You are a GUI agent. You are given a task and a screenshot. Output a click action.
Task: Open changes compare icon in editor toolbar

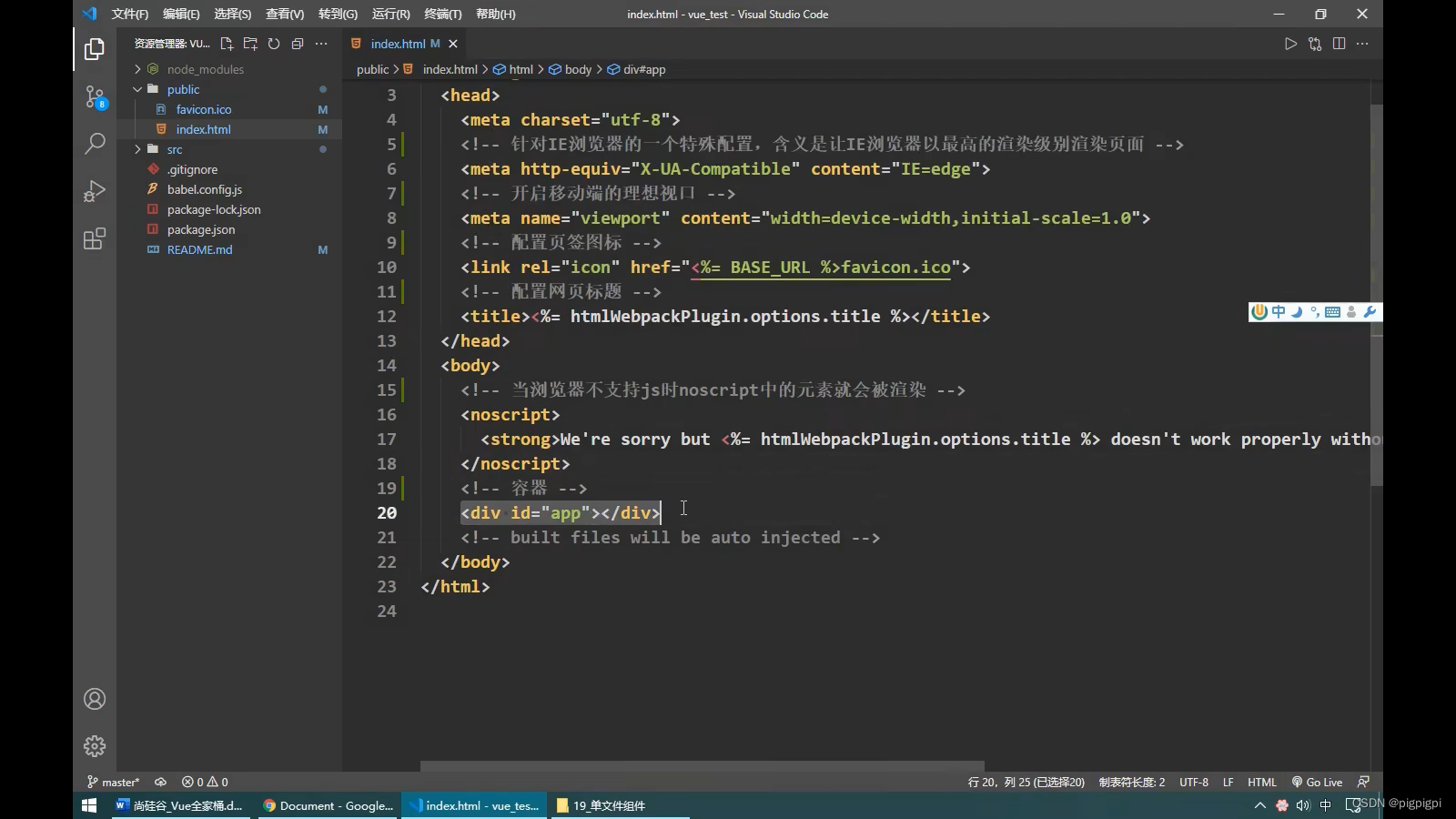click(x=1315, y=44)
